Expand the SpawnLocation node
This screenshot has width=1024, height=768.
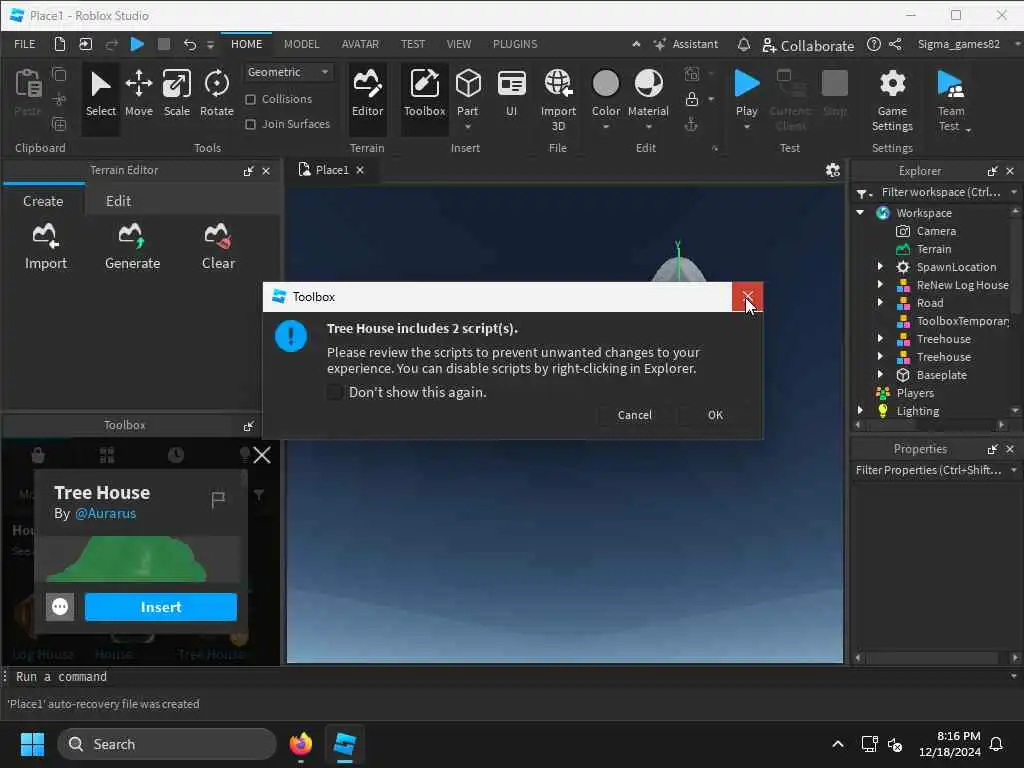(x=880, y=266)
